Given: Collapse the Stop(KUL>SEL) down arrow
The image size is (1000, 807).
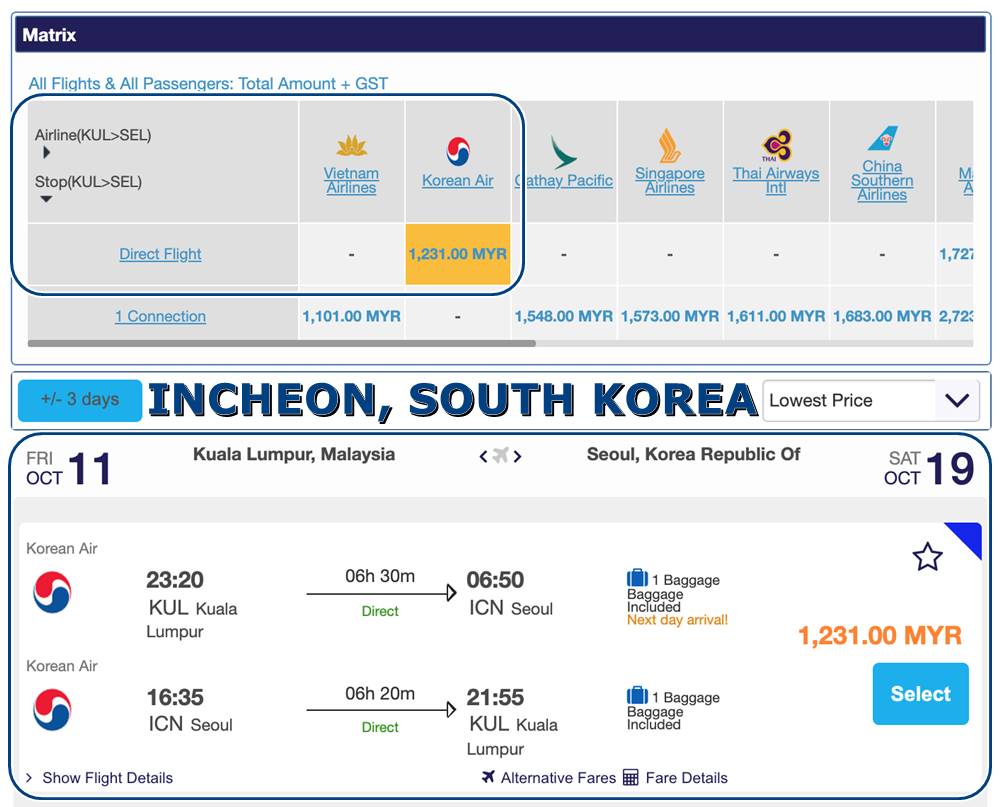Looking at the screenshot, I should 46,199.
